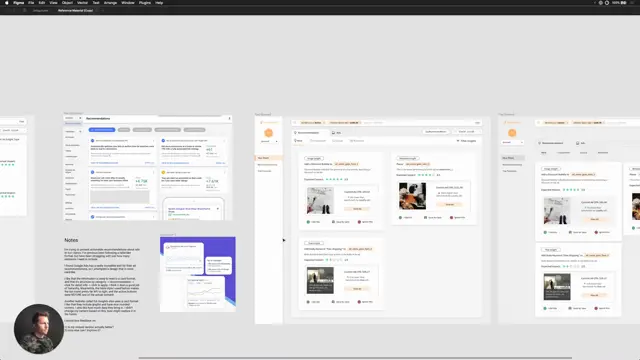The height and width of the screenshot is (360, 640).
Task: Open the Help menu
Action: pyautogui.click(x=159, y=3)
